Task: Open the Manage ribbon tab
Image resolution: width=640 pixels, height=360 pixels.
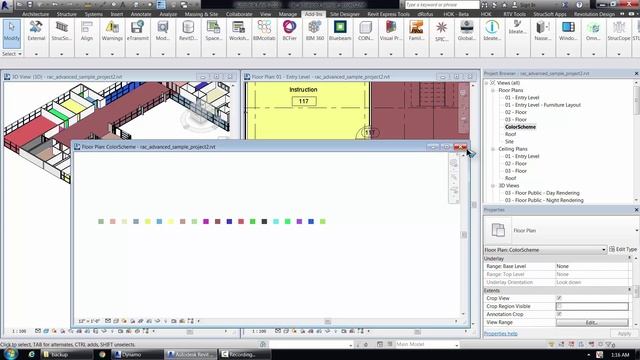Action: click(288, 14)
